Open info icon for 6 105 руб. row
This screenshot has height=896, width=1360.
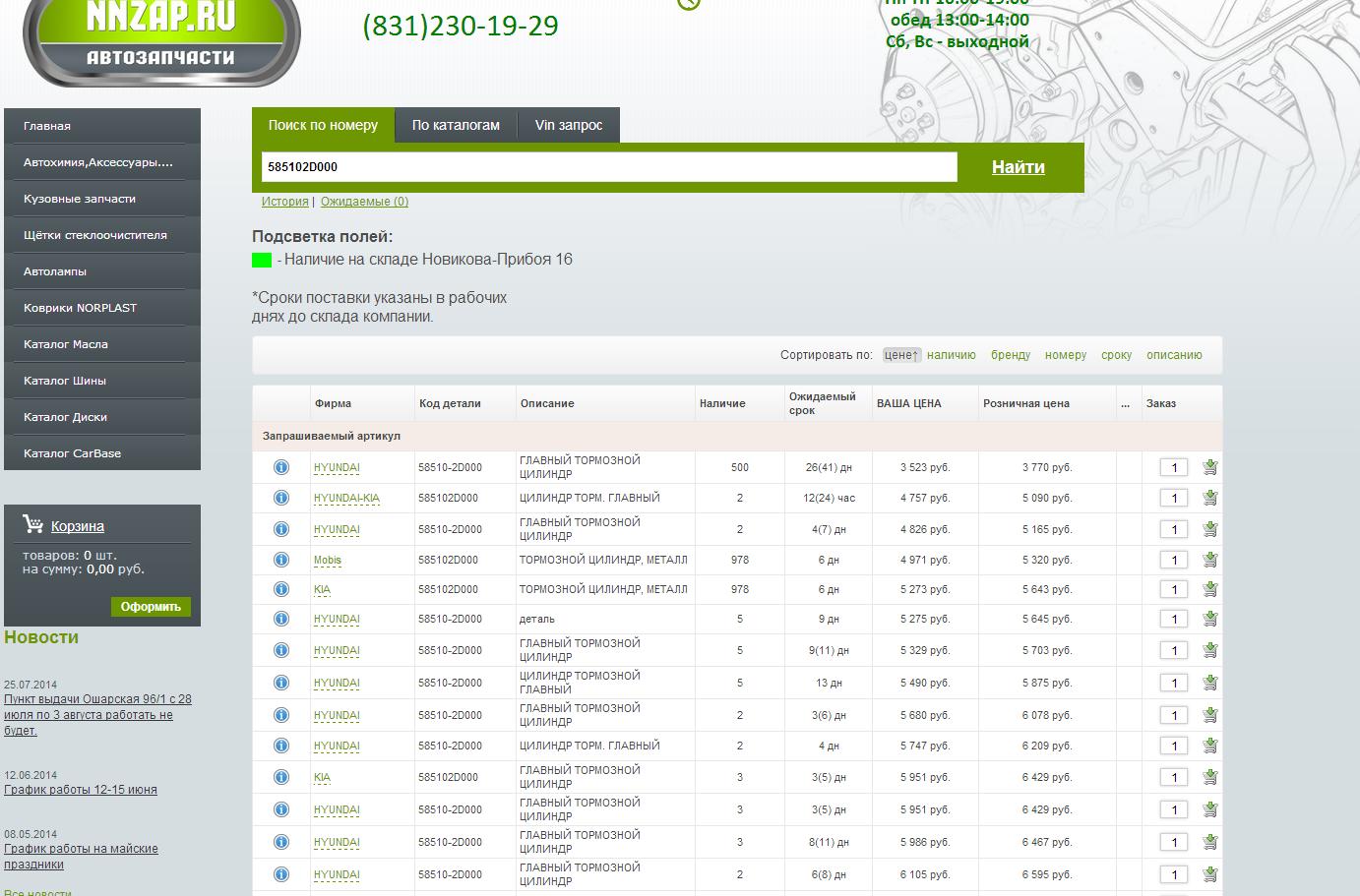(281, 874)
